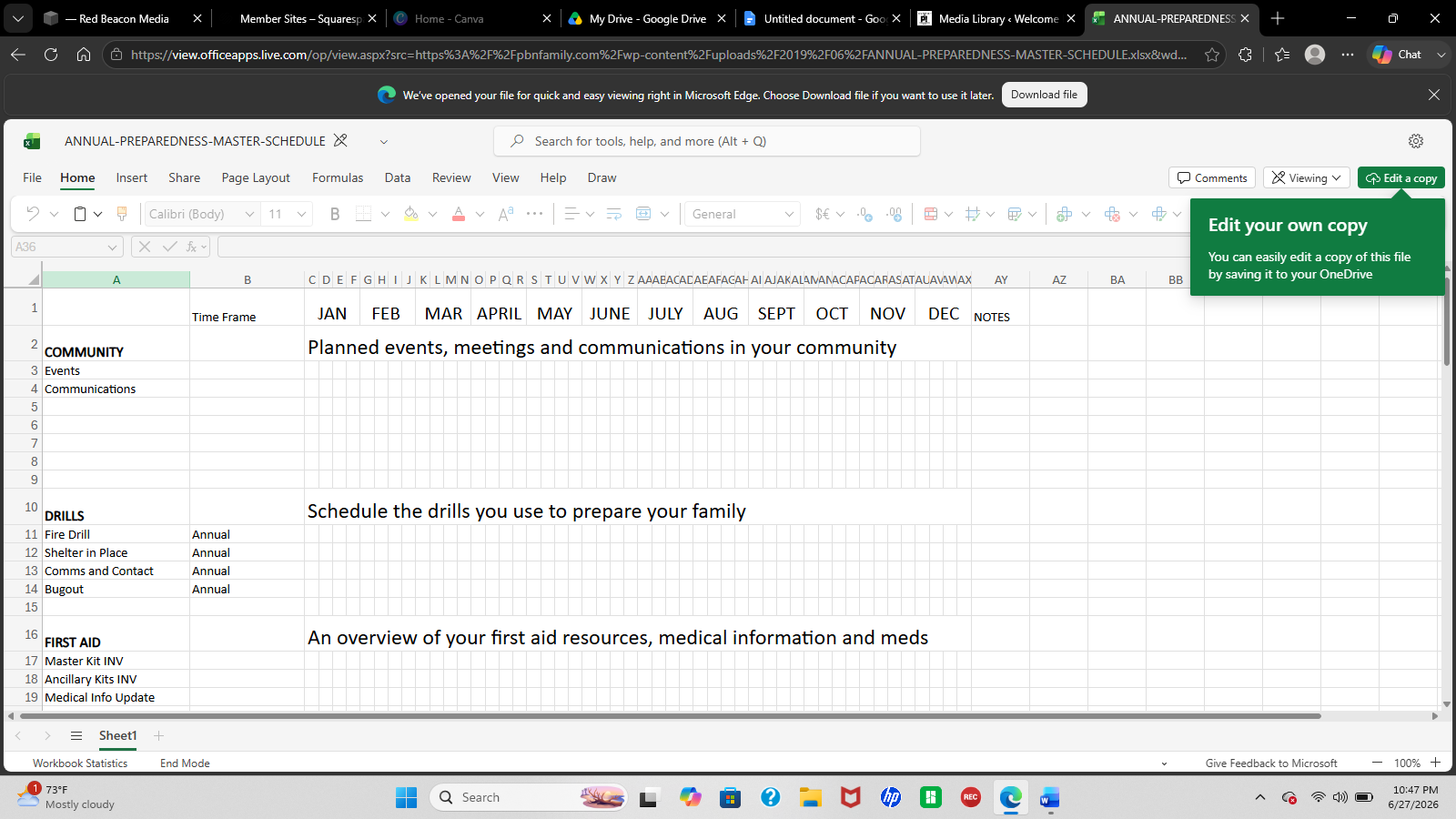
Task: Select the cell labeled Fire Drill
Action: coord(116,534)
